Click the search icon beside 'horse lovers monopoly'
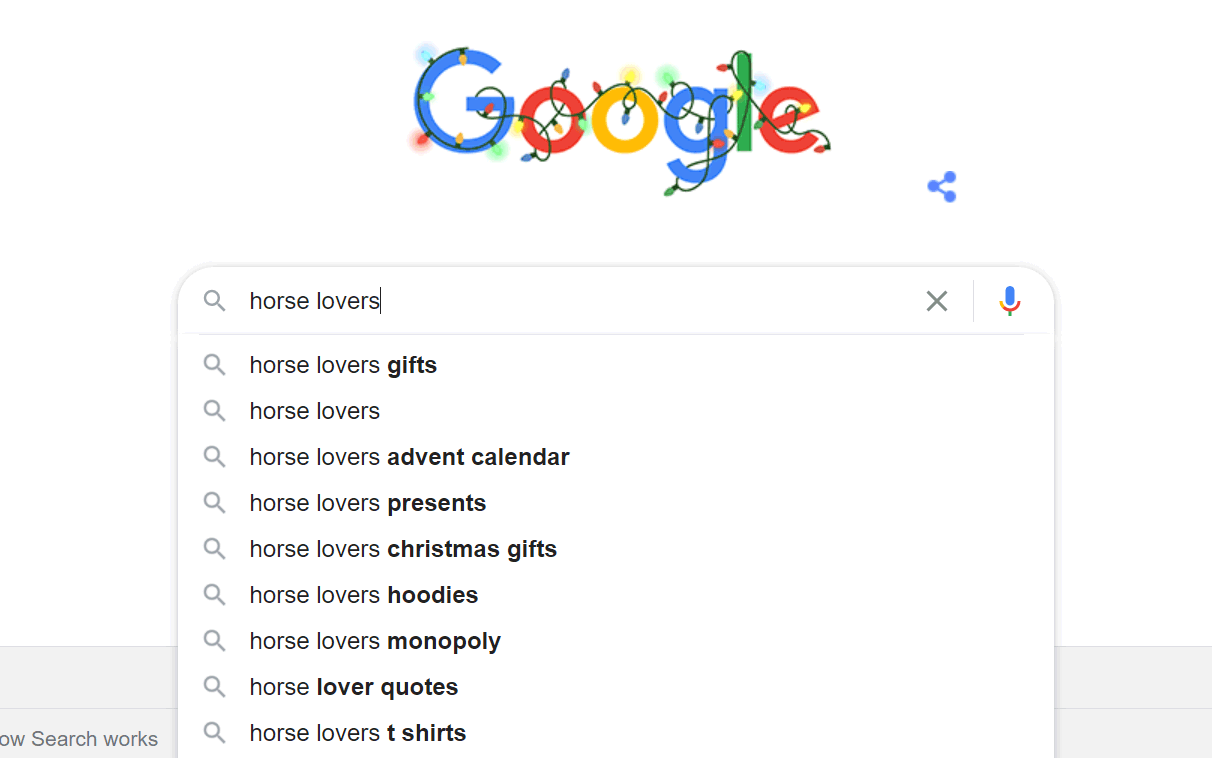 coord(215,641)
